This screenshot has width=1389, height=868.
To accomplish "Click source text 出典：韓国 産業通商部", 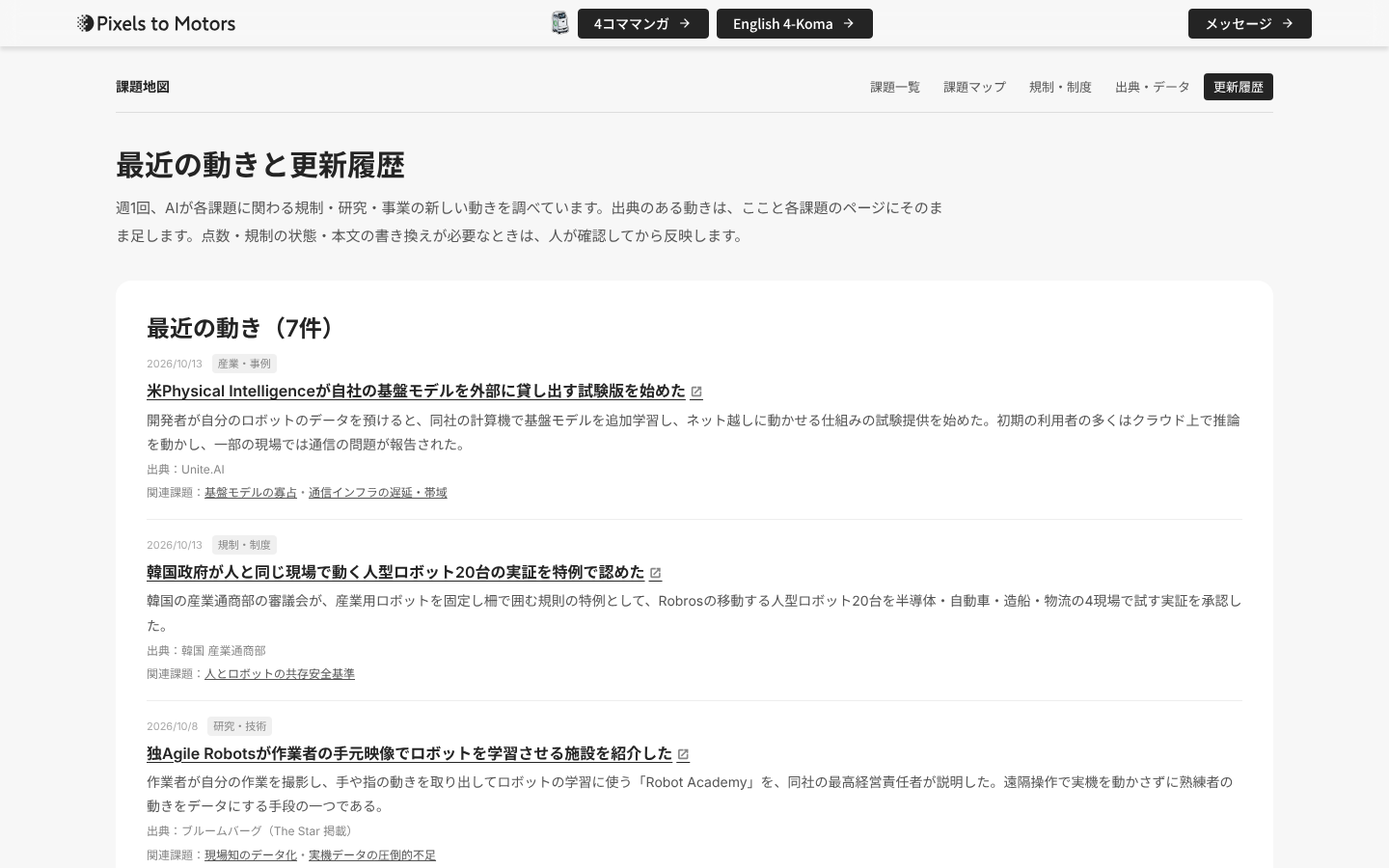I will pyautogui.click(x=206, y=650).
